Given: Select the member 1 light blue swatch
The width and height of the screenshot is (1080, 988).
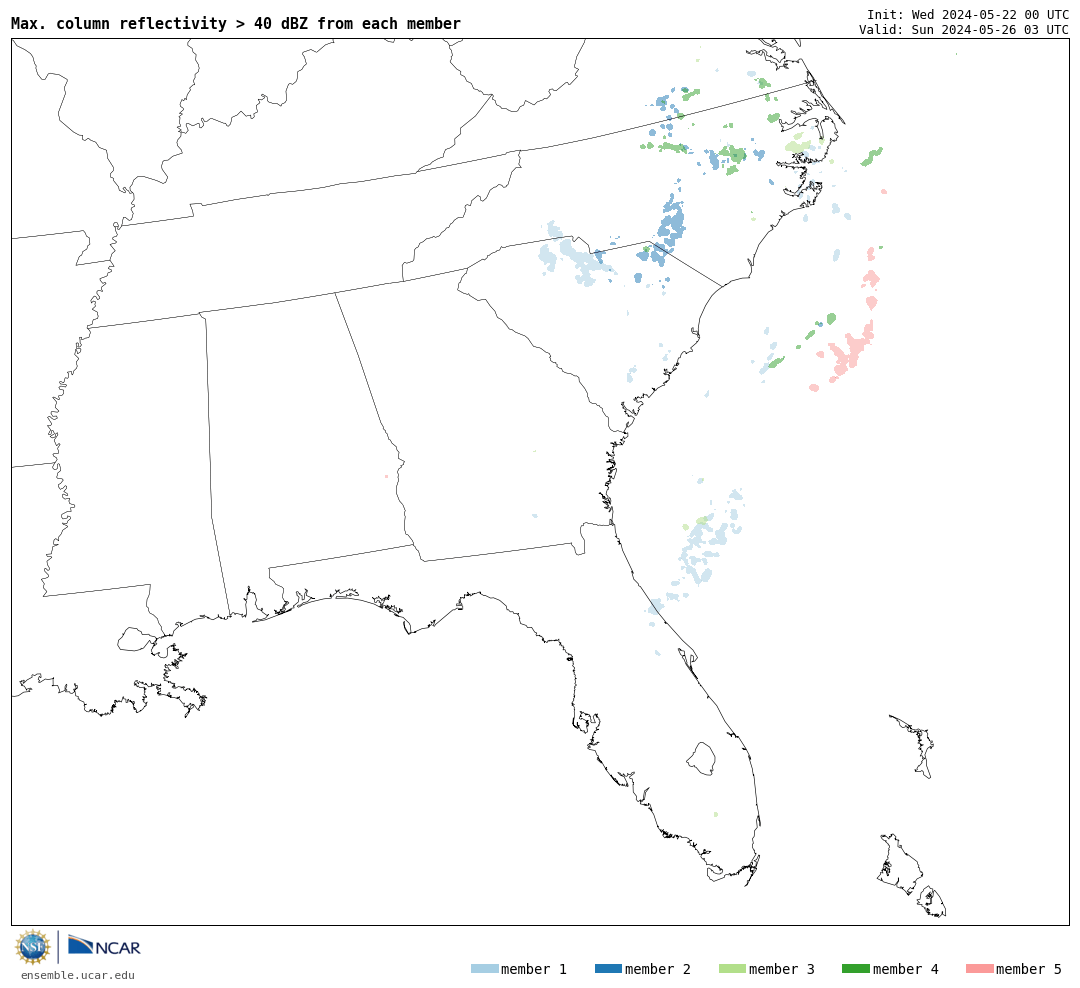Looking at the screenshot, I should coord(484,969).
